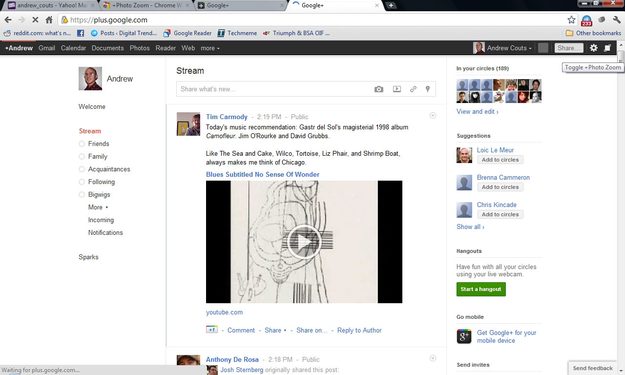
Task: Open the Facebook bookmark icon
Action: click(x=81, y=33)
